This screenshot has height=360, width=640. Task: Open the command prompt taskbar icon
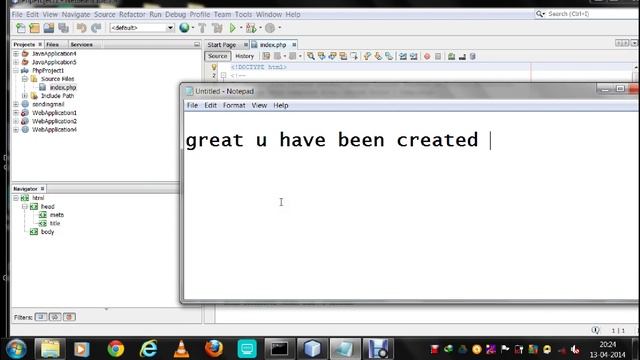coord(280,349)
